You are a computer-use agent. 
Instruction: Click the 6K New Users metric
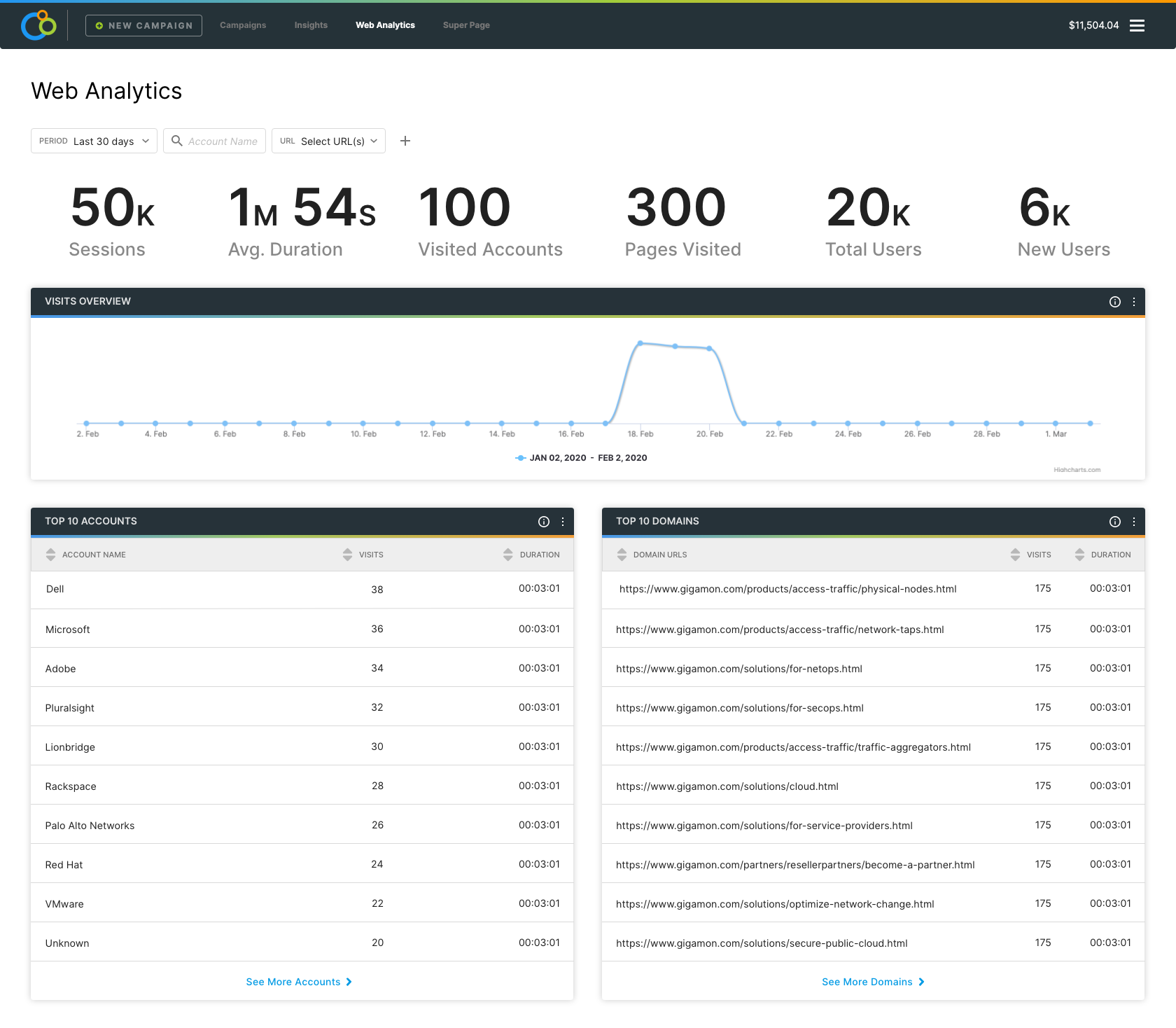click(x=1063, y=221)
